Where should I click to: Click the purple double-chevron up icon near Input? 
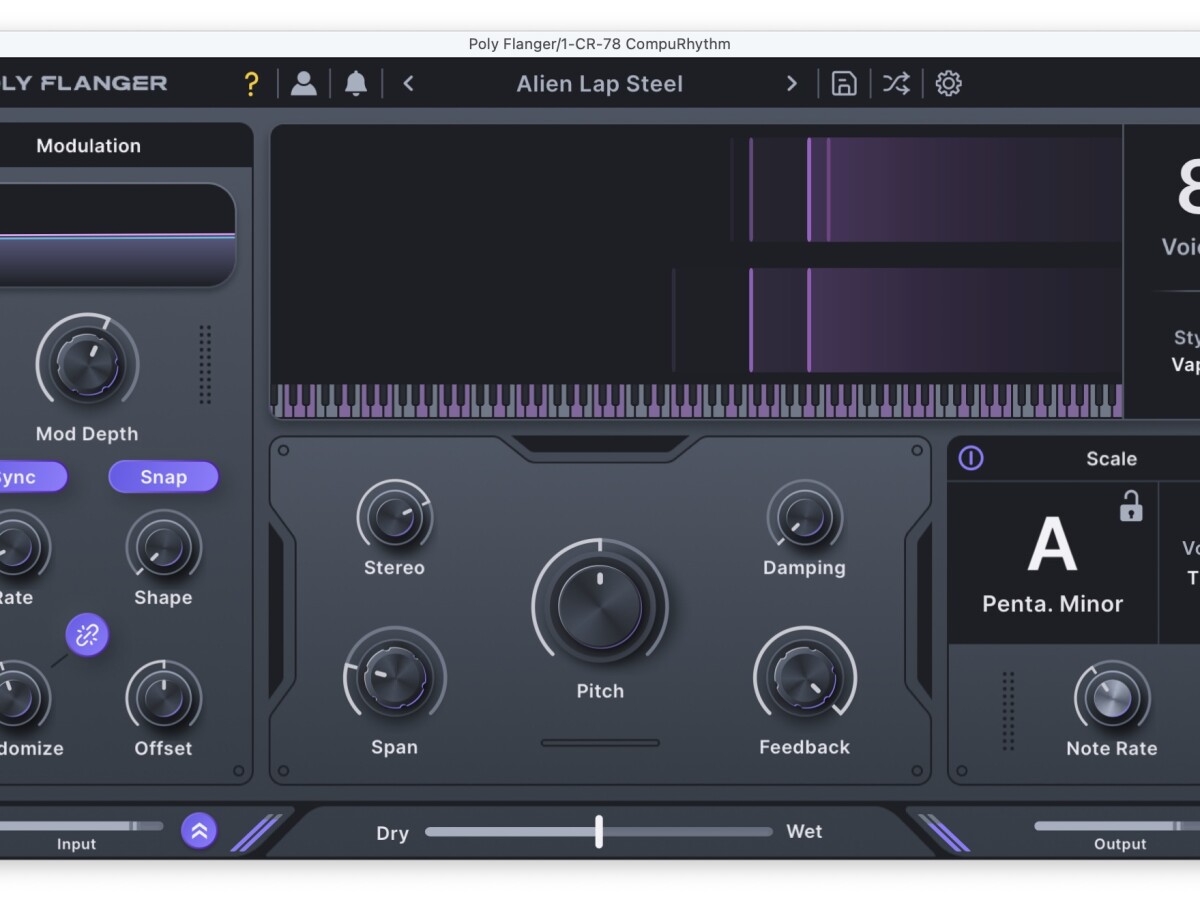pos(199,830)
